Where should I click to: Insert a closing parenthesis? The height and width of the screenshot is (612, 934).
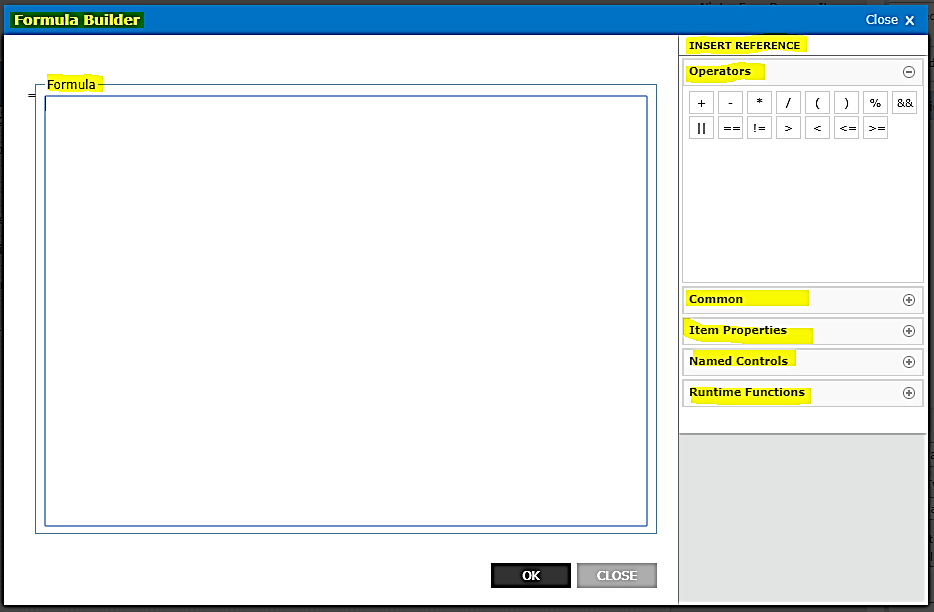846,102
